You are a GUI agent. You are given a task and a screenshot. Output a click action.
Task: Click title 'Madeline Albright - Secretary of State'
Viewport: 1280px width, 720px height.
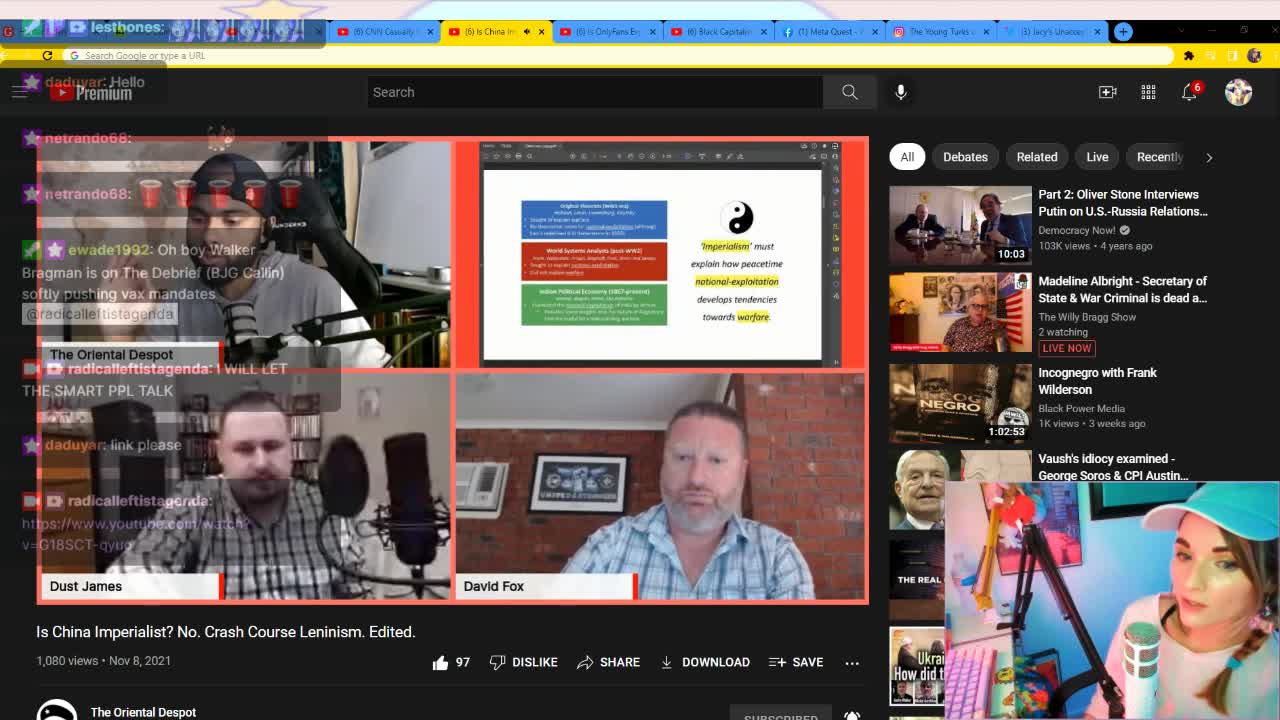(x=1123, y=290)
